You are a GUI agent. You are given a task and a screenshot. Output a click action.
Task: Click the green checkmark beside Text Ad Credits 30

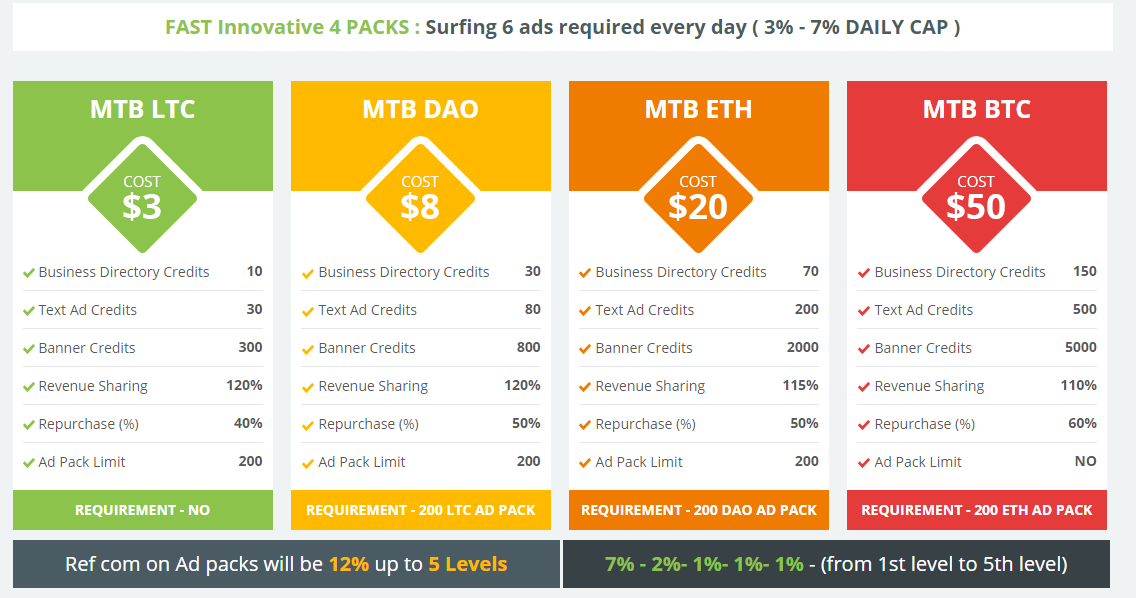coord(29,311)
